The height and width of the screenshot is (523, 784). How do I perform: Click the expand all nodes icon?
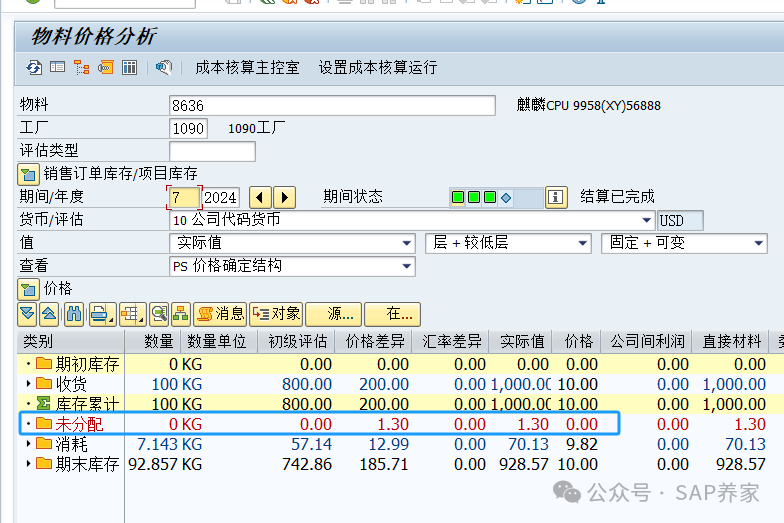tap(28, 314)
